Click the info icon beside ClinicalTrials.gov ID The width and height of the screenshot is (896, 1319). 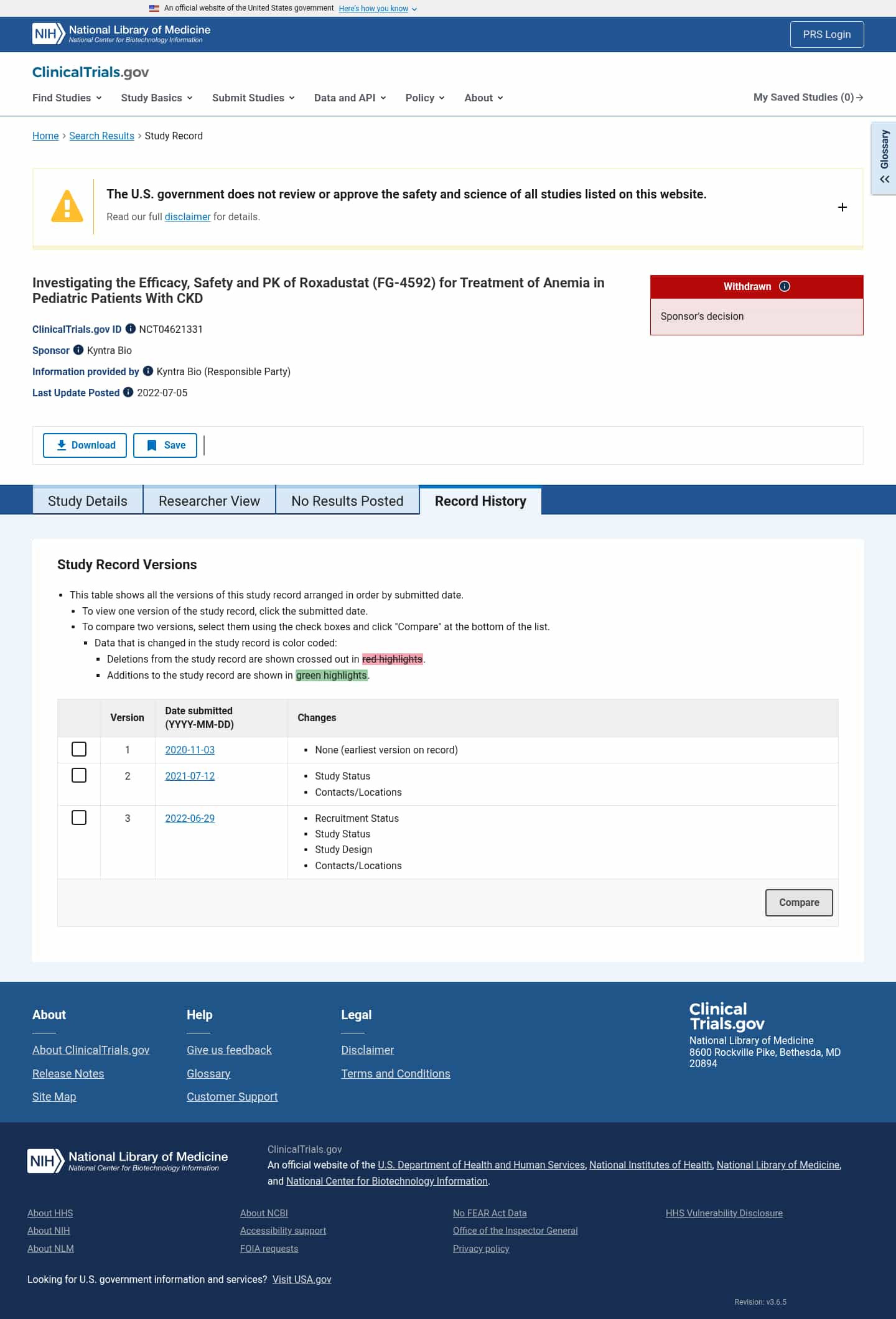click(131, 329)
